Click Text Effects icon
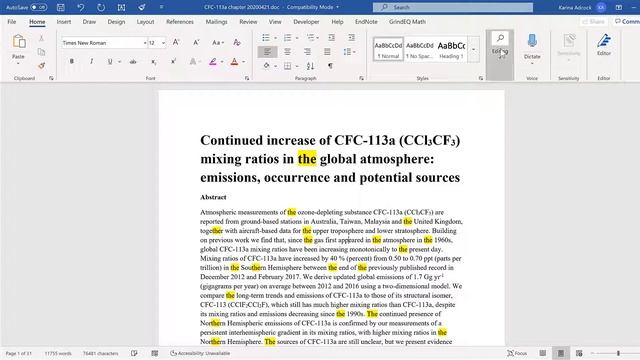 193,62
